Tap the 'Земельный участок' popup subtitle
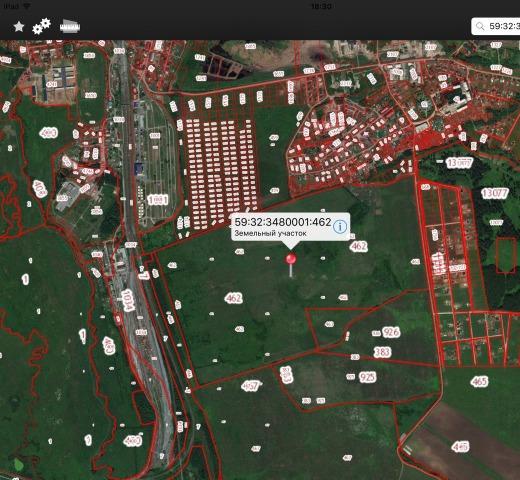This screenshot has width=520, height=480. (270, 233)
